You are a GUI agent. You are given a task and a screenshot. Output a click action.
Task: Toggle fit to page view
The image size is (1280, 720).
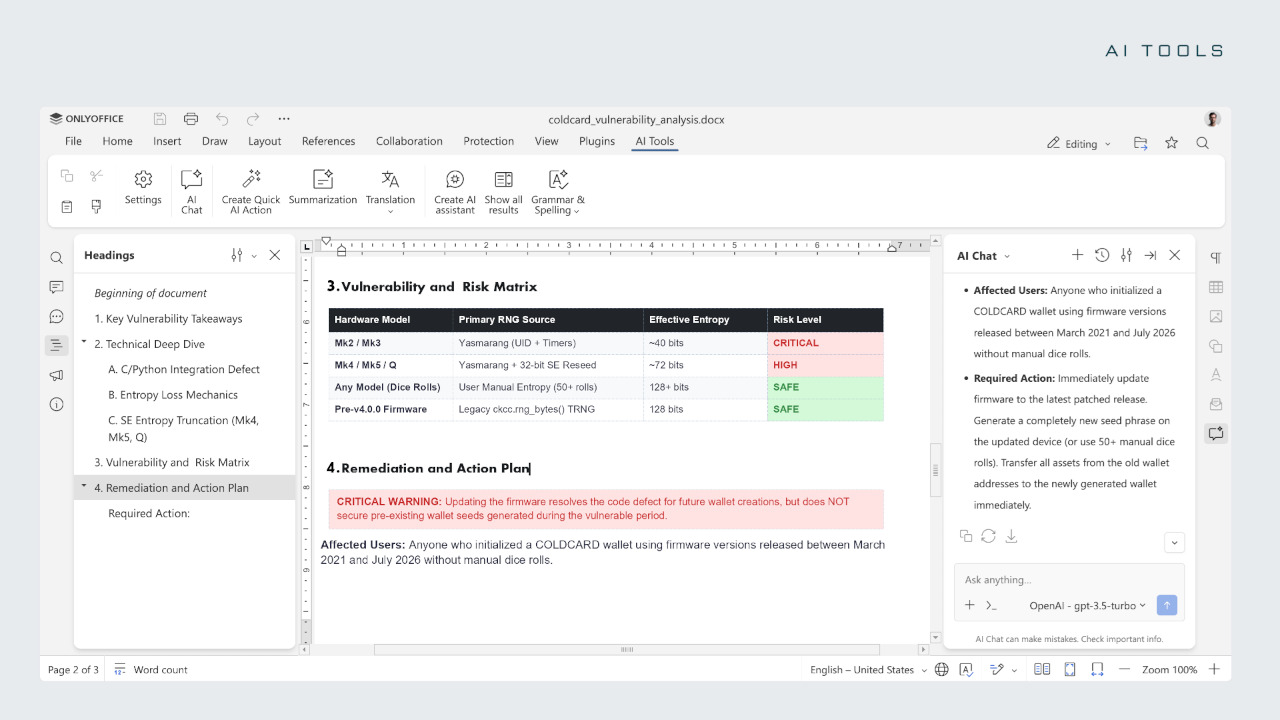[1070, 670]
